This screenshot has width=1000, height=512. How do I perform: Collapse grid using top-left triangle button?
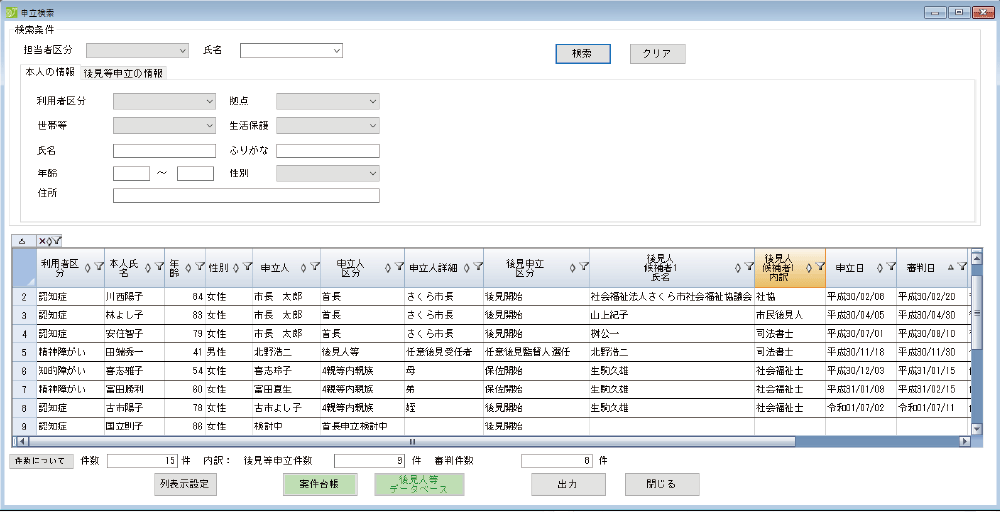(x=22, y=241)
